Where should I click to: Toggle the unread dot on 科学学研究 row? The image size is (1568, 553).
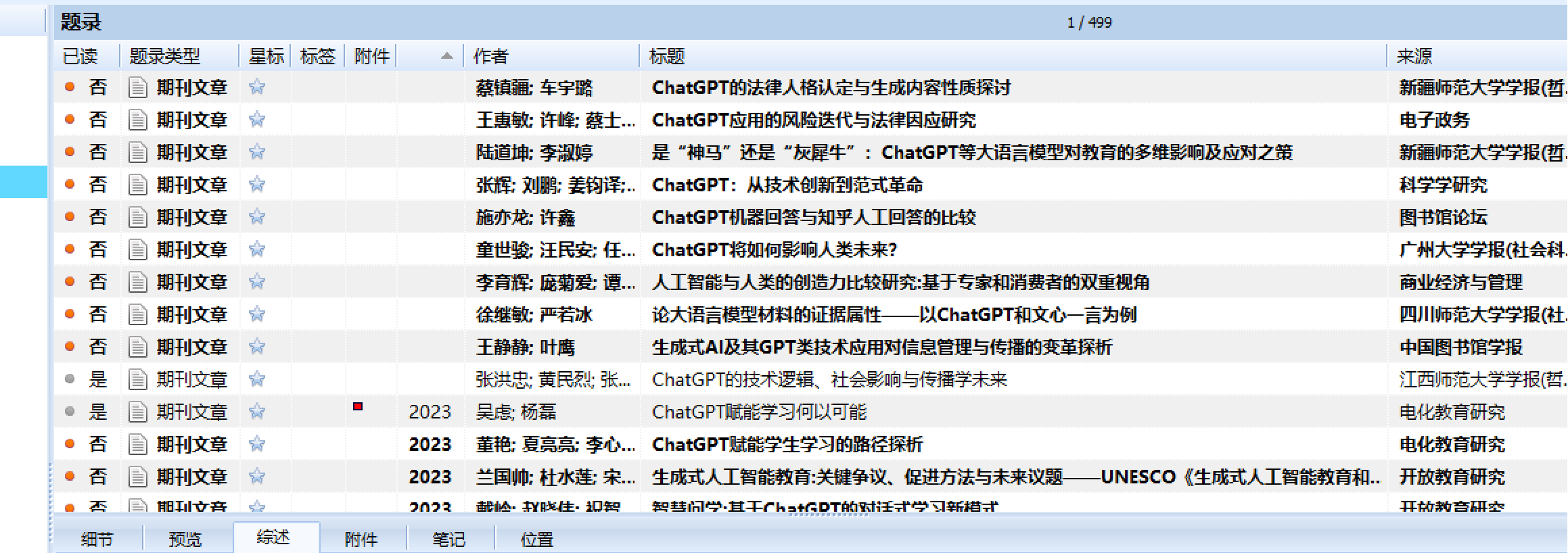tap(70, 184)
